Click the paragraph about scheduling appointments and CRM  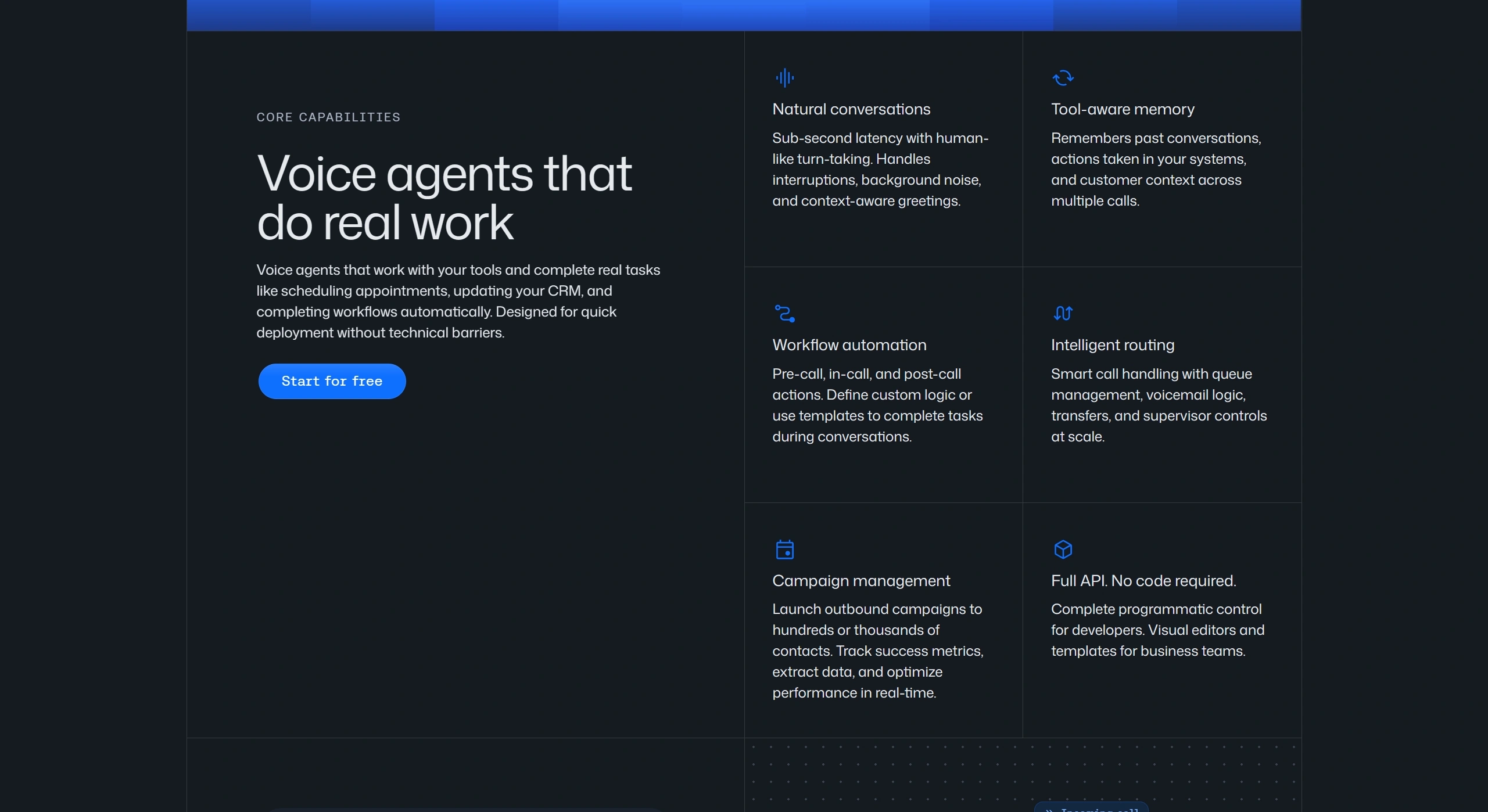pyautogui.click(x=458, y=301)
